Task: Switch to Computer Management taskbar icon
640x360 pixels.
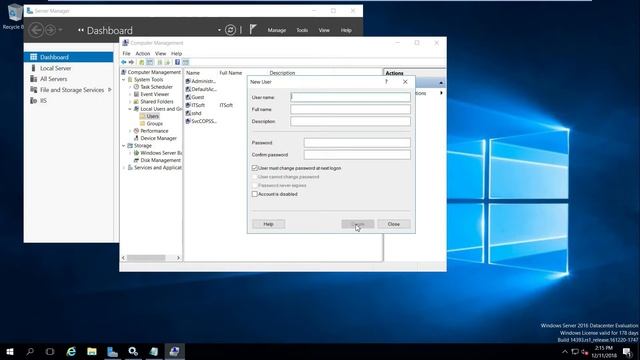Action: pos(174,351)
